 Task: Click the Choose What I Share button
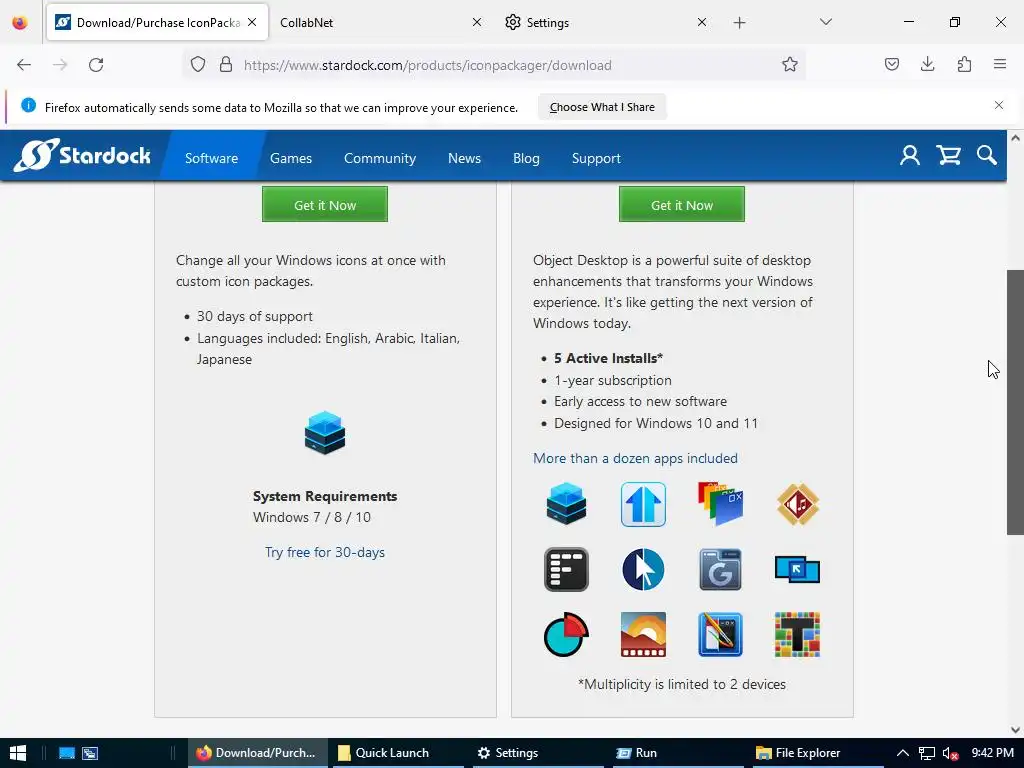pyautogui.click(x=601, y=107)
